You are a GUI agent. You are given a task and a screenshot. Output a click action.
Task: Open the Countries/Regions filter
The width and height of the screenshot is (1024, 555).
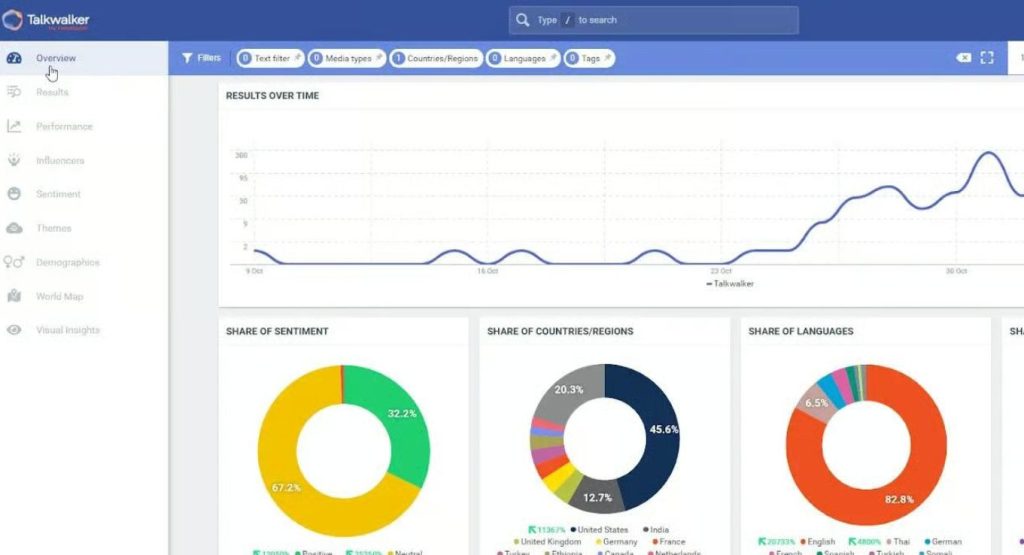(x=436, y=58)
